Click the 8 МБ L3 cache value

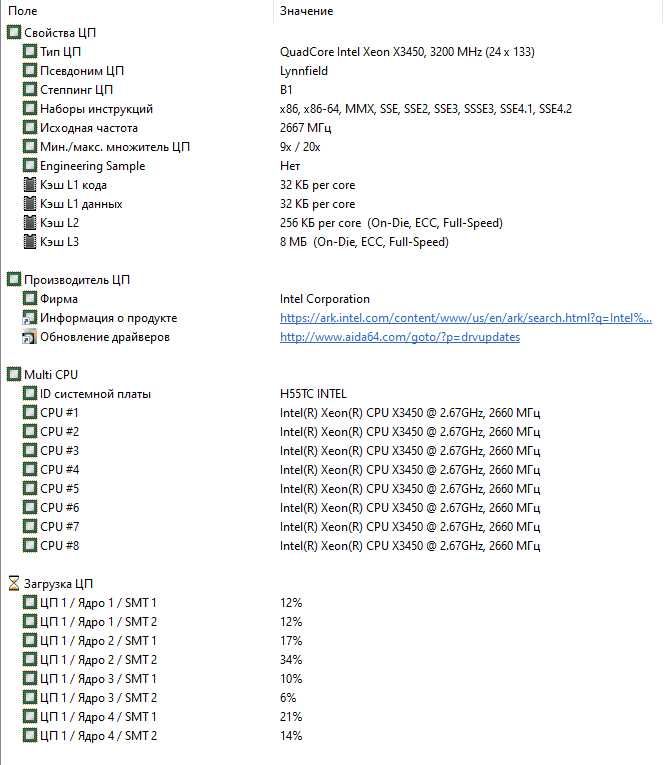click(364, 242)
